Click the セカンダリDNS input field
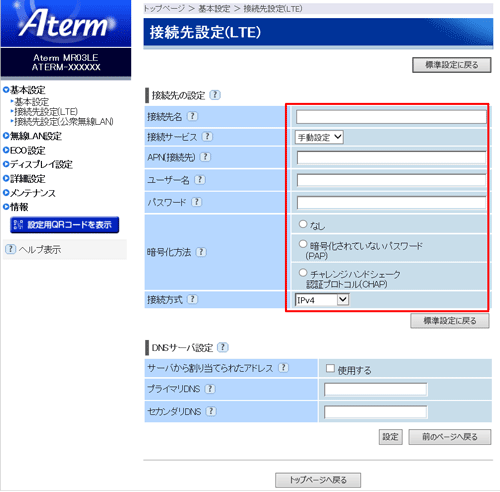 click(376, 412)
